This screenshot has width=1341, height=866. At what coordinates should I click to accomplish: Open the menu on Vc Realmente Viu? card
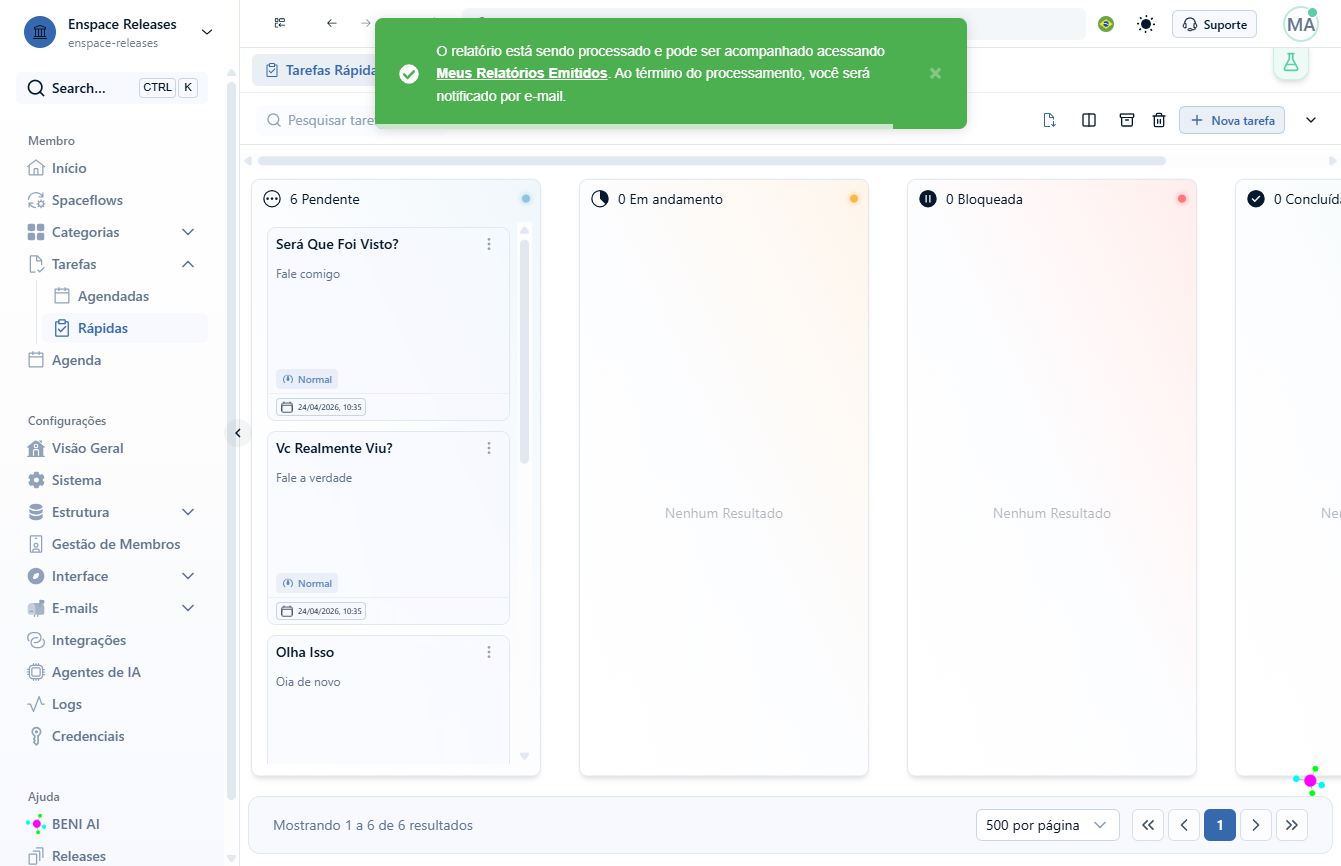coord(489,448)
